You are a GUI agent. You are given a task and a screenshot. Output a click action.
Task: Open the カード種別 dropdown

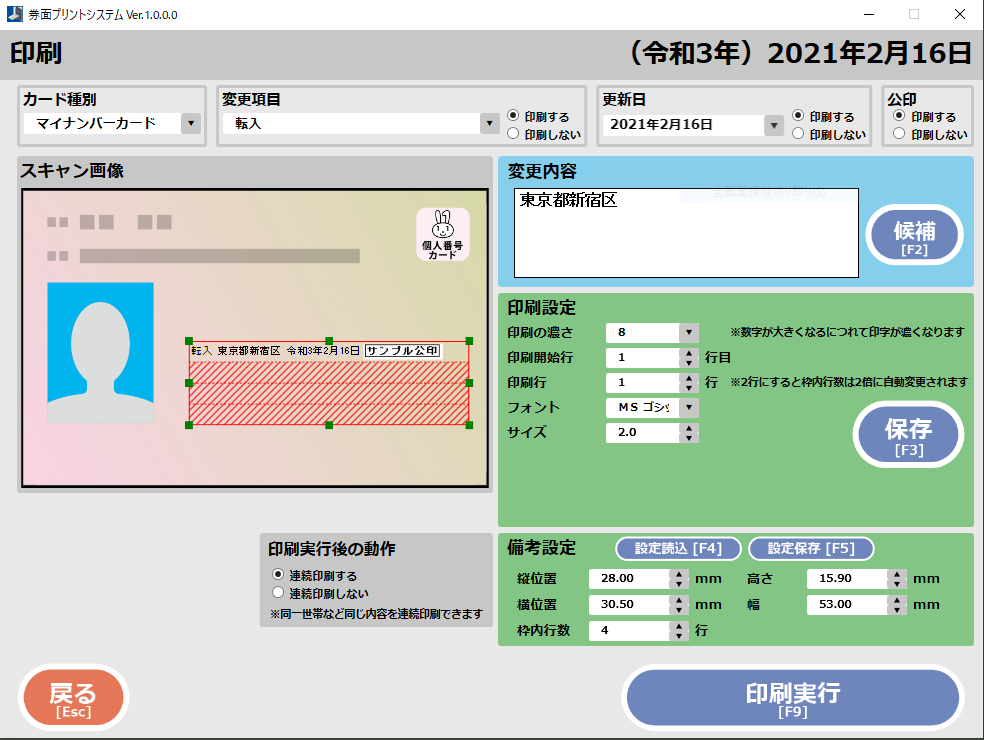coord(190,124)
